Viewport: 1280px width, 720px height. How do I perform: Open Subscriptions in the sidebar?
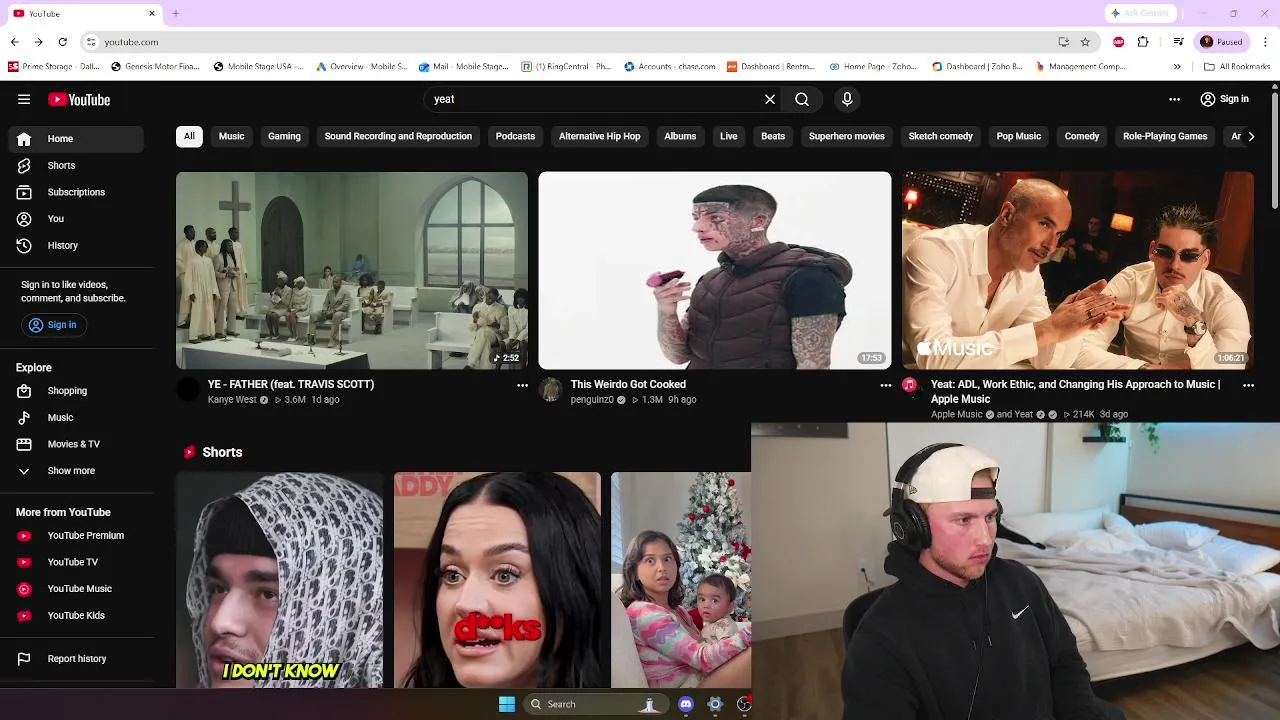tap(76, 192)
